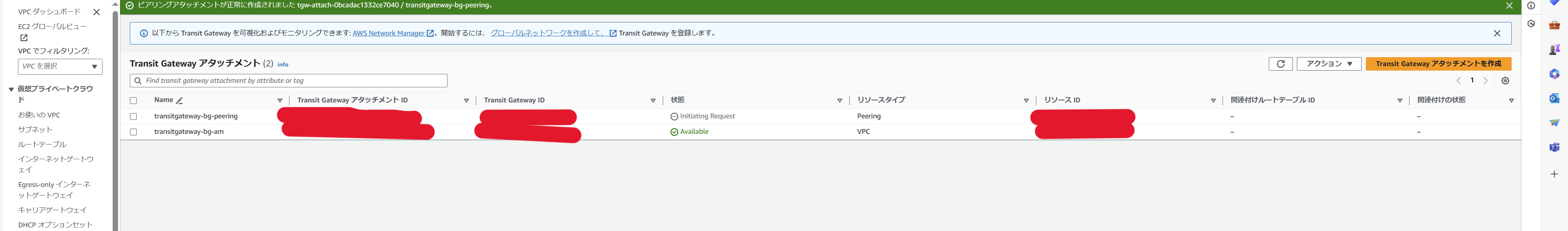Dismiss the green success notification banner
Viewport: 1568px width, 231px height.
(1509, 5)
